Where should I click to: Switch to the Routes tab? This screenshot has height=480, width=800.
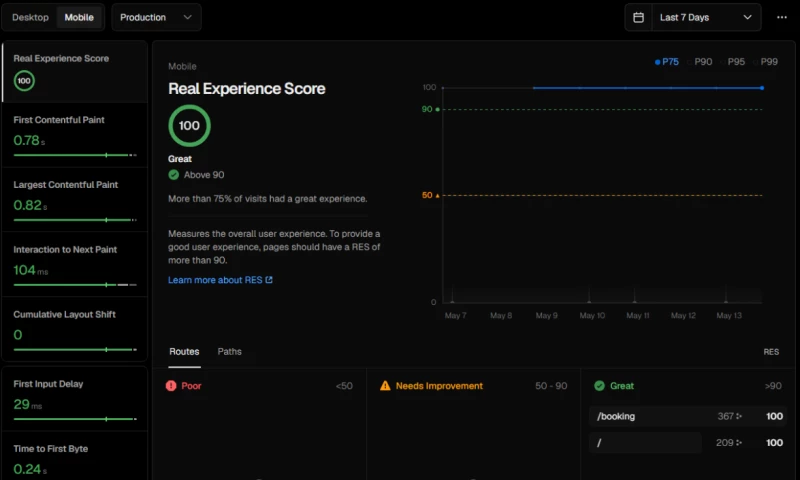[184, 352]
